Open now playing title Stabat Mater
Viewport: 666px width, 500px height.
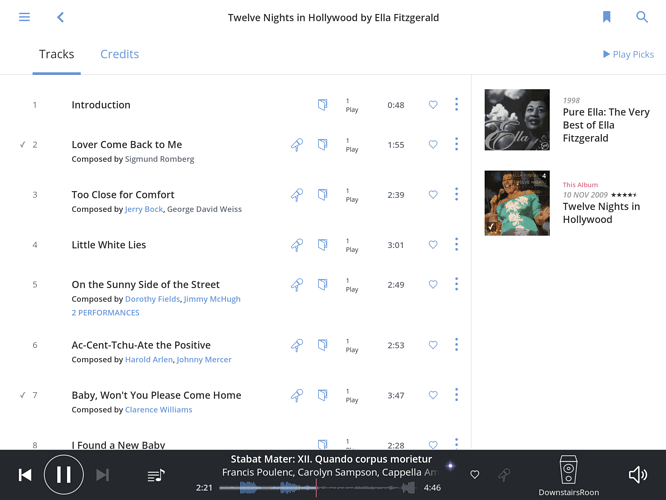331,459
